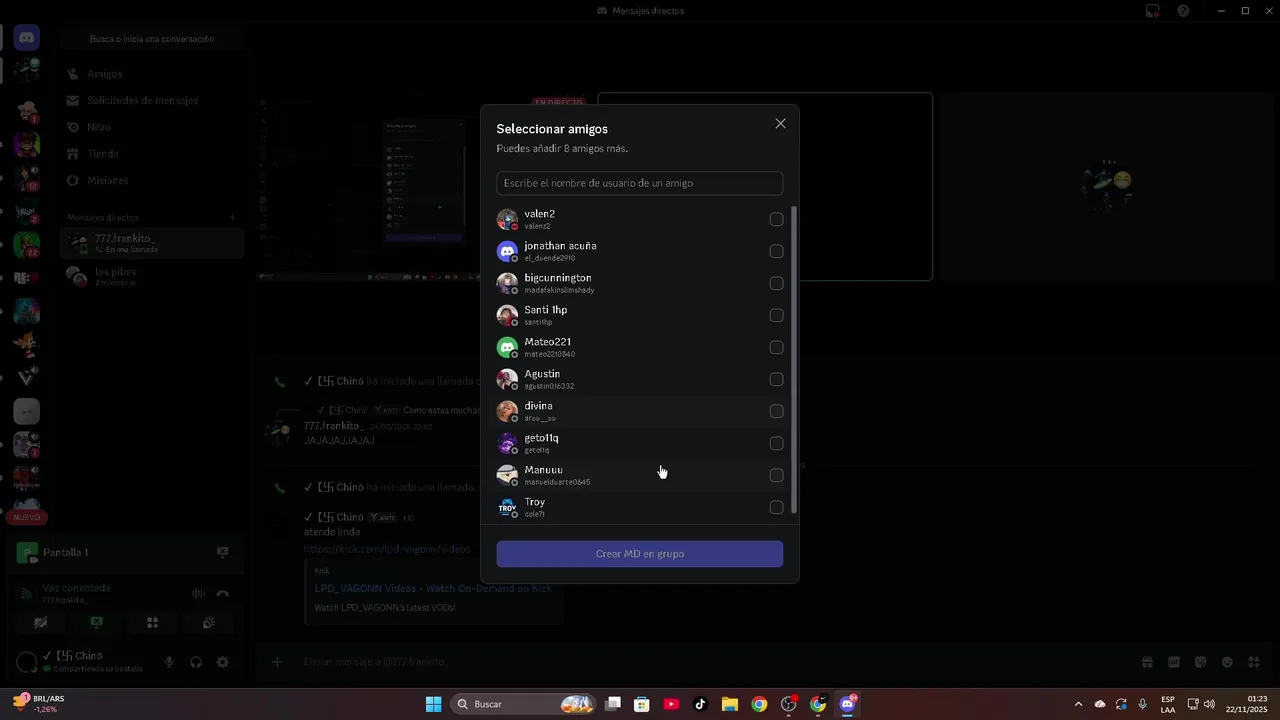
Task: Tick the bigcunnington friend checkbox
Action: click(776, 283)
